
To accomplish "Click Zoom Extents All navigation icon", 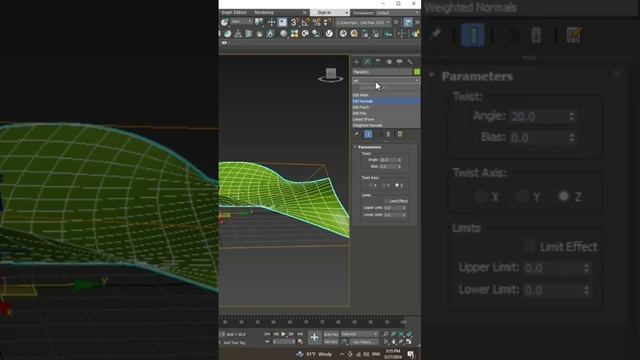I will [x=409, y=334].
